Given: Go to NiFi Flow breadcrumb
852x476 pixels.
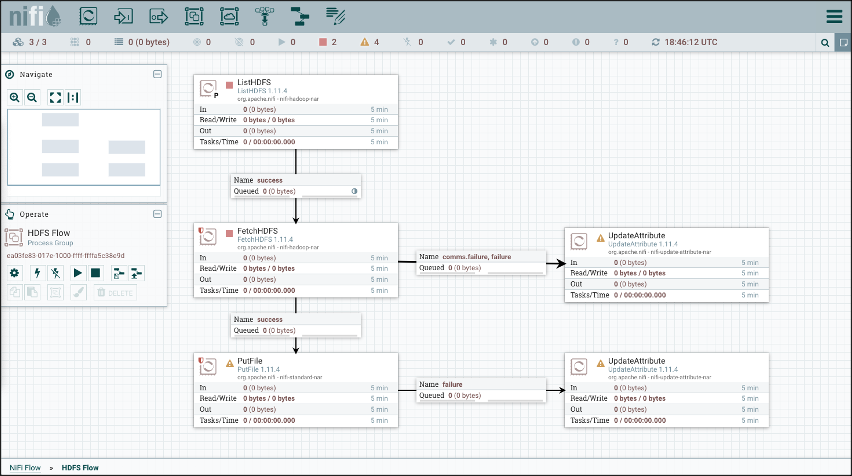Looking at the screenshot, I should pos(25,467).
